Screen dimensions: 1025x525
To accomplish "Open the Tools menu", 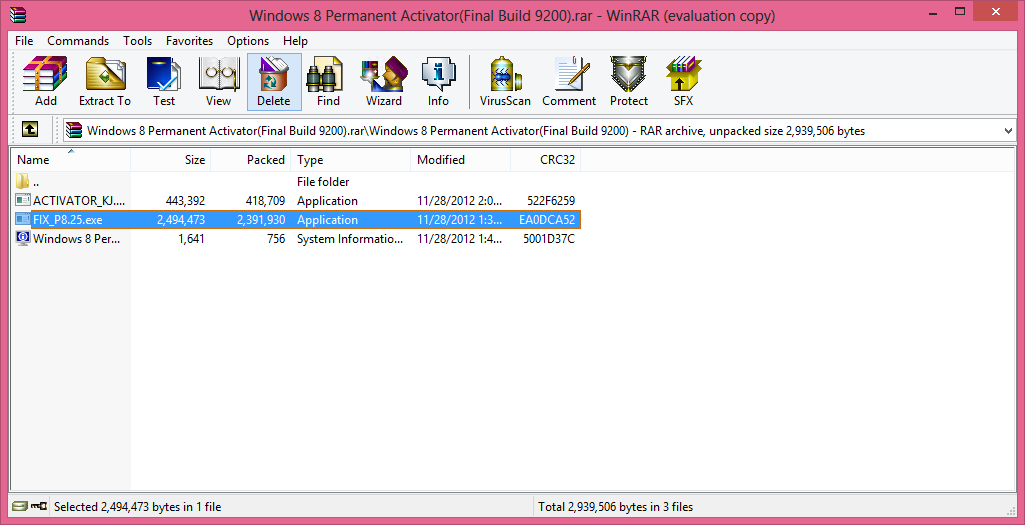I will click(x=137, y=41).
